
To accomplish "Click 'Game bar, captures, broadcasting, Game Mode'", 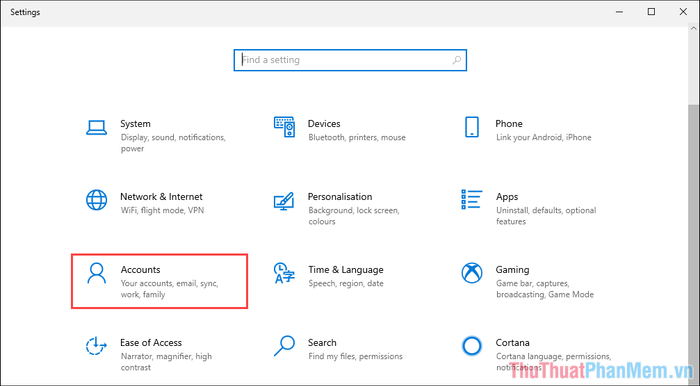I will (545, 289).
